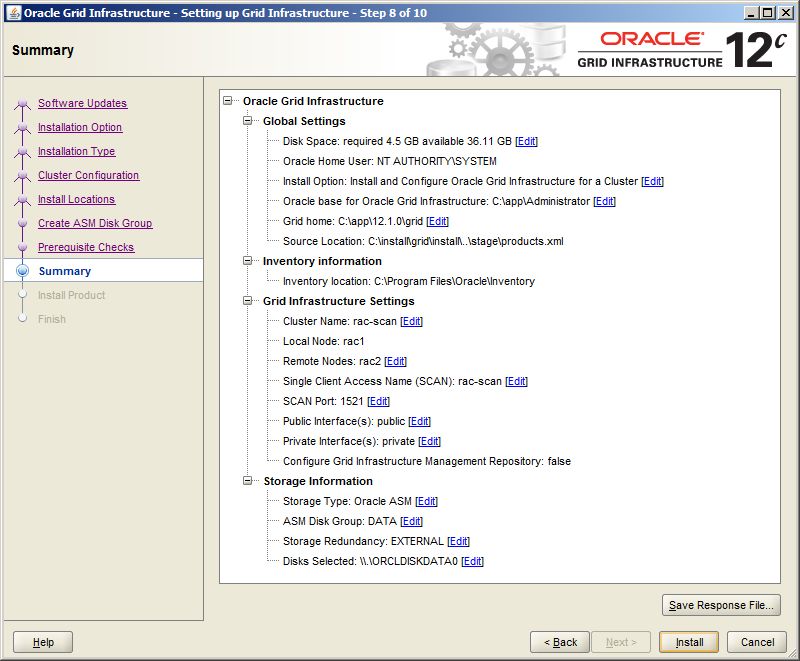
Task: Edit the Disks Selected entry
Action: (472, 561)
